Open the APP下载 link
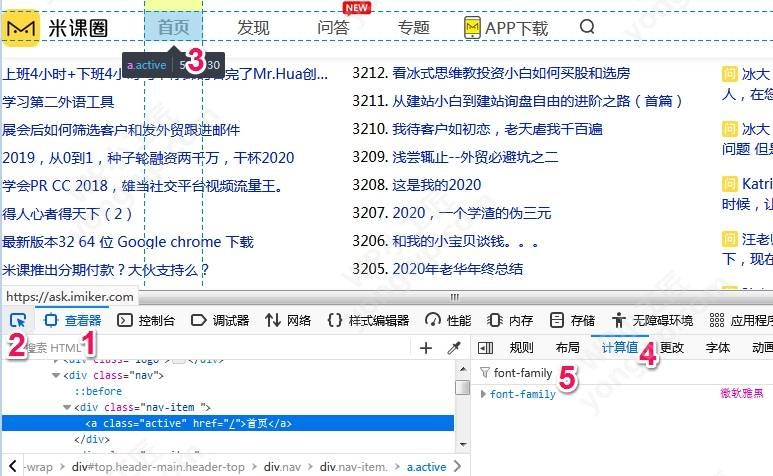The width and height of the screenshot is (773, 476). pos(506,28)
